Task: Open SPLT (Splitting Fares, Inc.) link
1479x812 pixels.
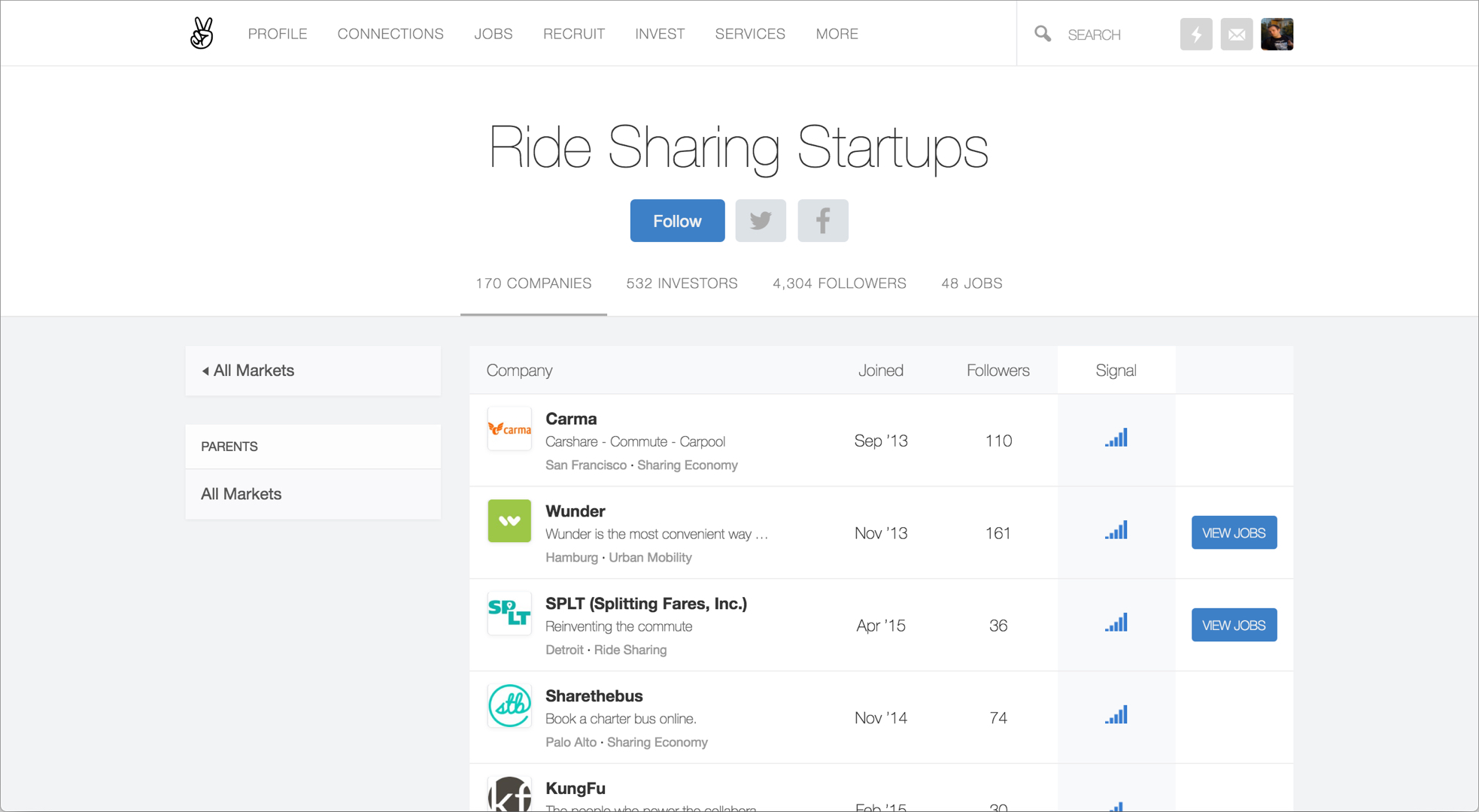Action: pyautogui.click(x=646, y=604)
